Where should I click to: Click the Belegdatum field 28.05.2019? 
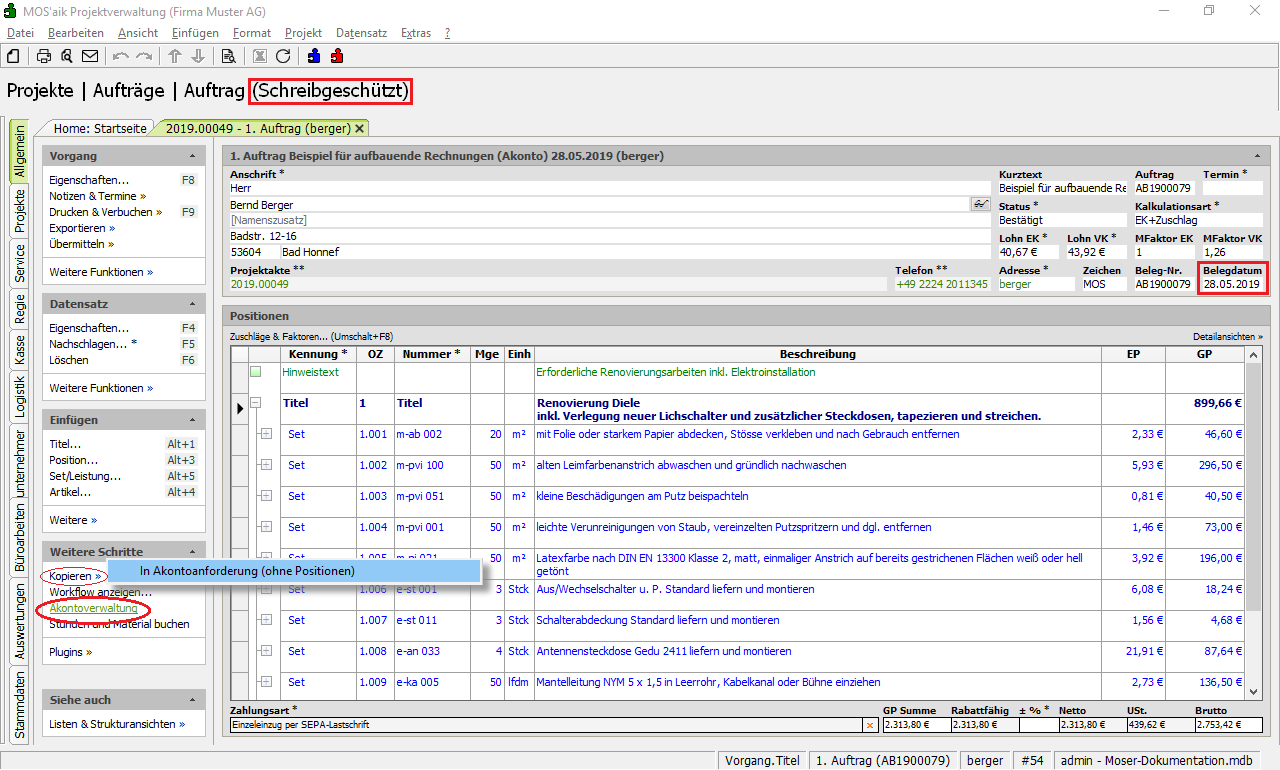click(1231, 284)
